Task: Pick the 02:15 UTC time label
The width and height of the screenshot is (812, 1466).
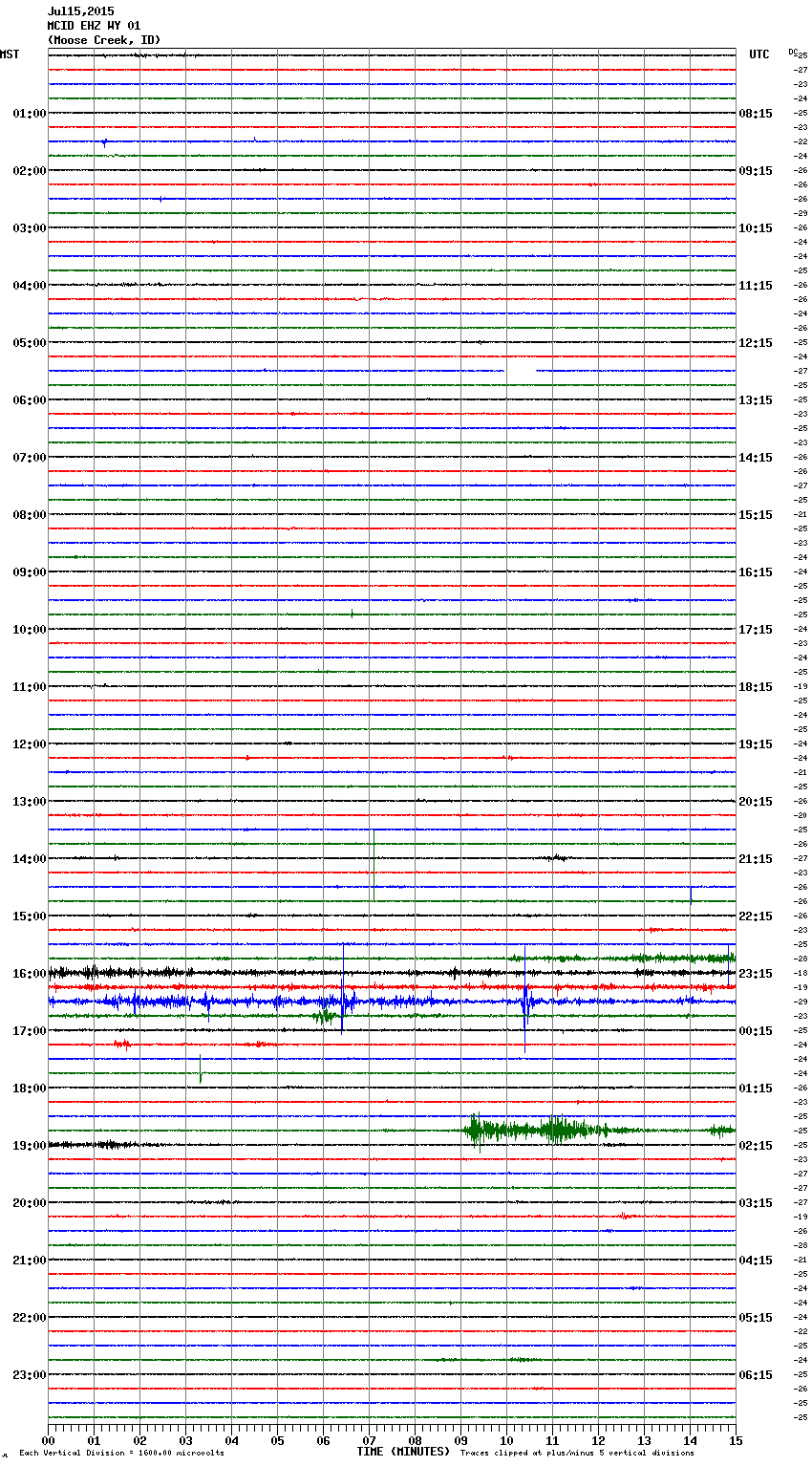Action: click(x=756, y=1145)
